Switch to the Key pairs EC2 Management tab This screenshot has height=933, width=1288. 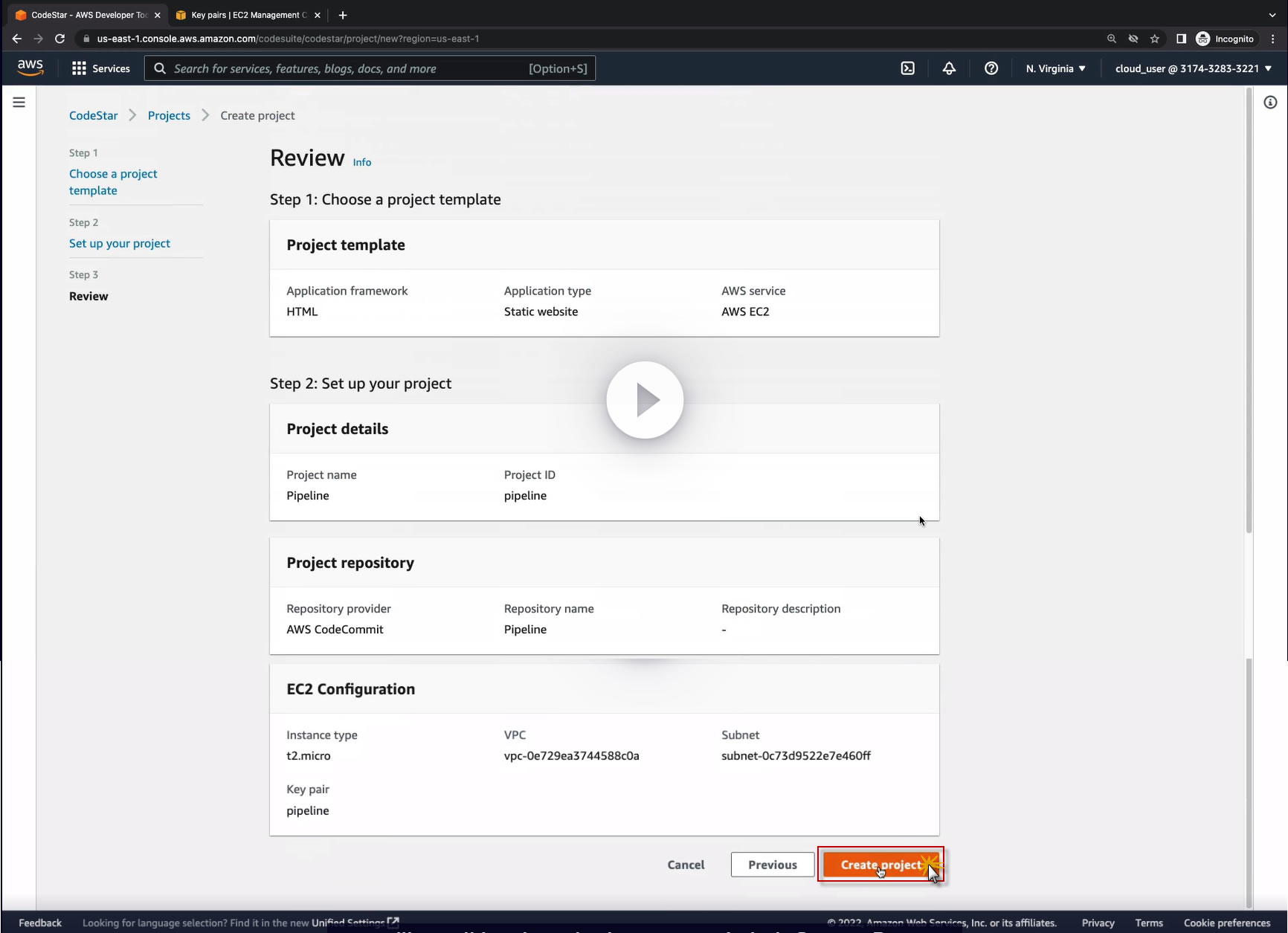pyautogui.click(x=249, y=15)
